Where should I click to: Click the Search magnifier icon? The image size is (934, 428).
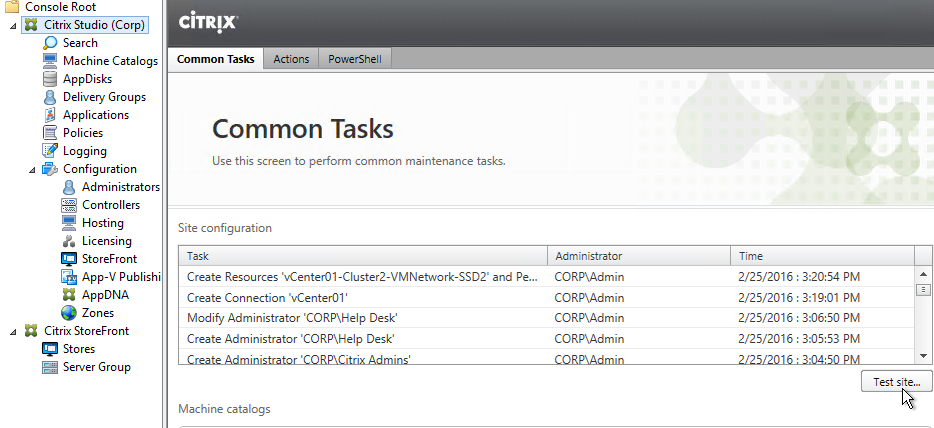tap(51, 43)
